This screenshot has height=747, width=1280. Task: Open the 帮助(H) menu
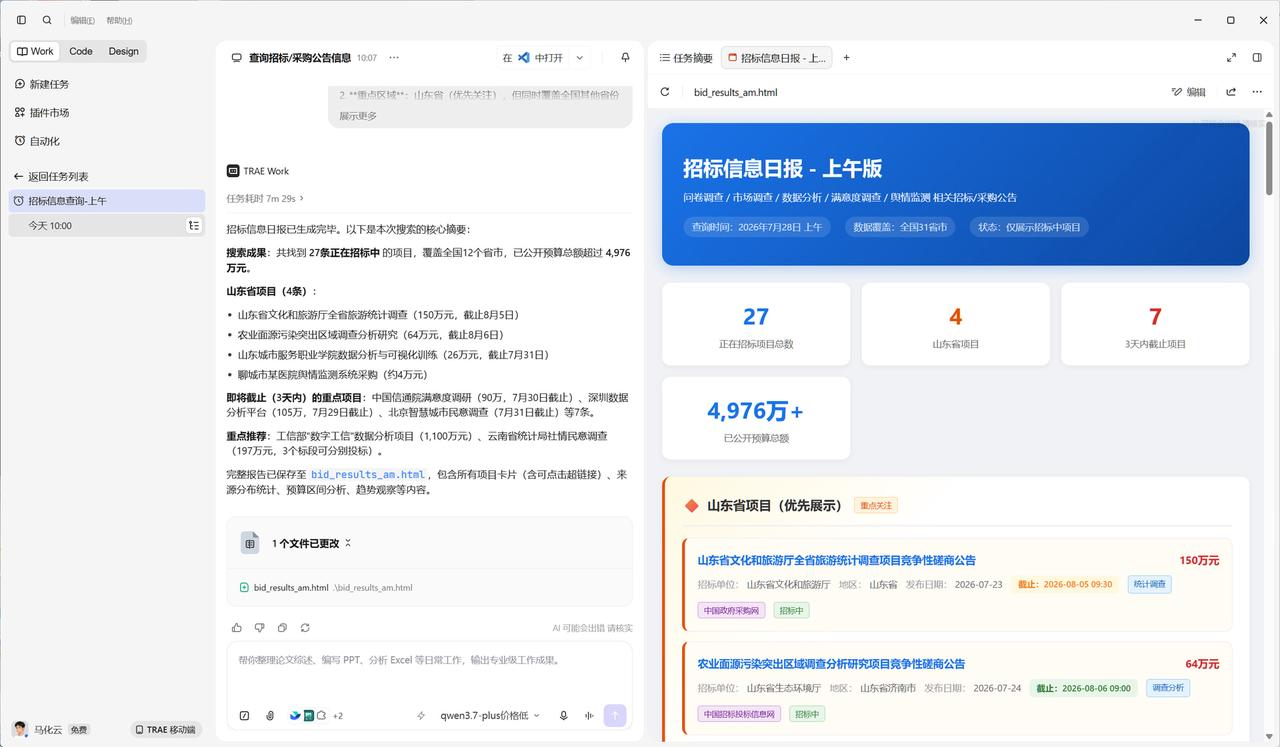(x=119, y=20)
